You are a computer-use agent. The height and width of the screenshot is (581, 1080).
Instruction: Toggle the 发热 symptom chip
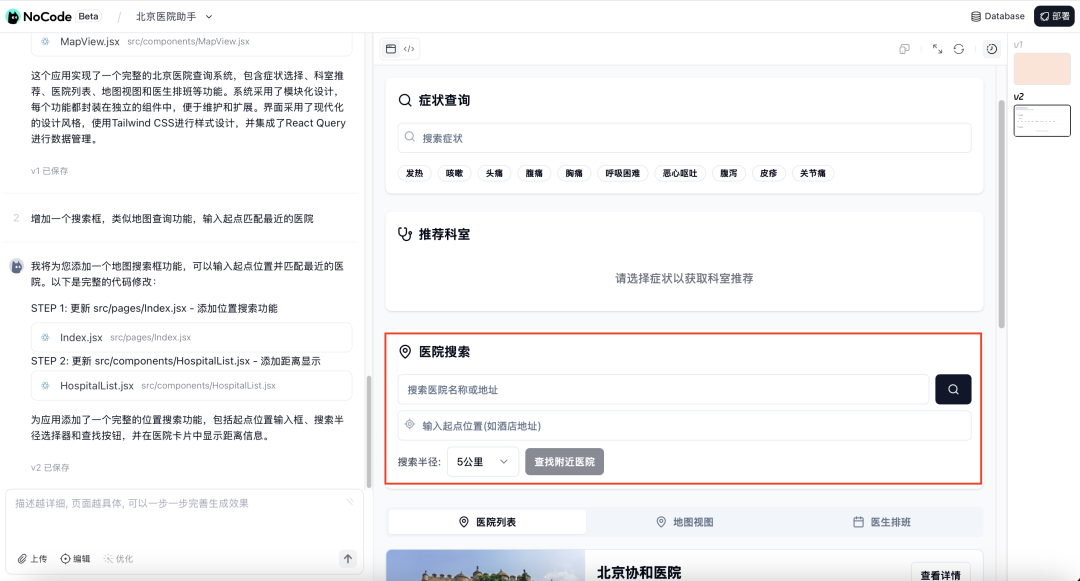(x=413, y=172)
